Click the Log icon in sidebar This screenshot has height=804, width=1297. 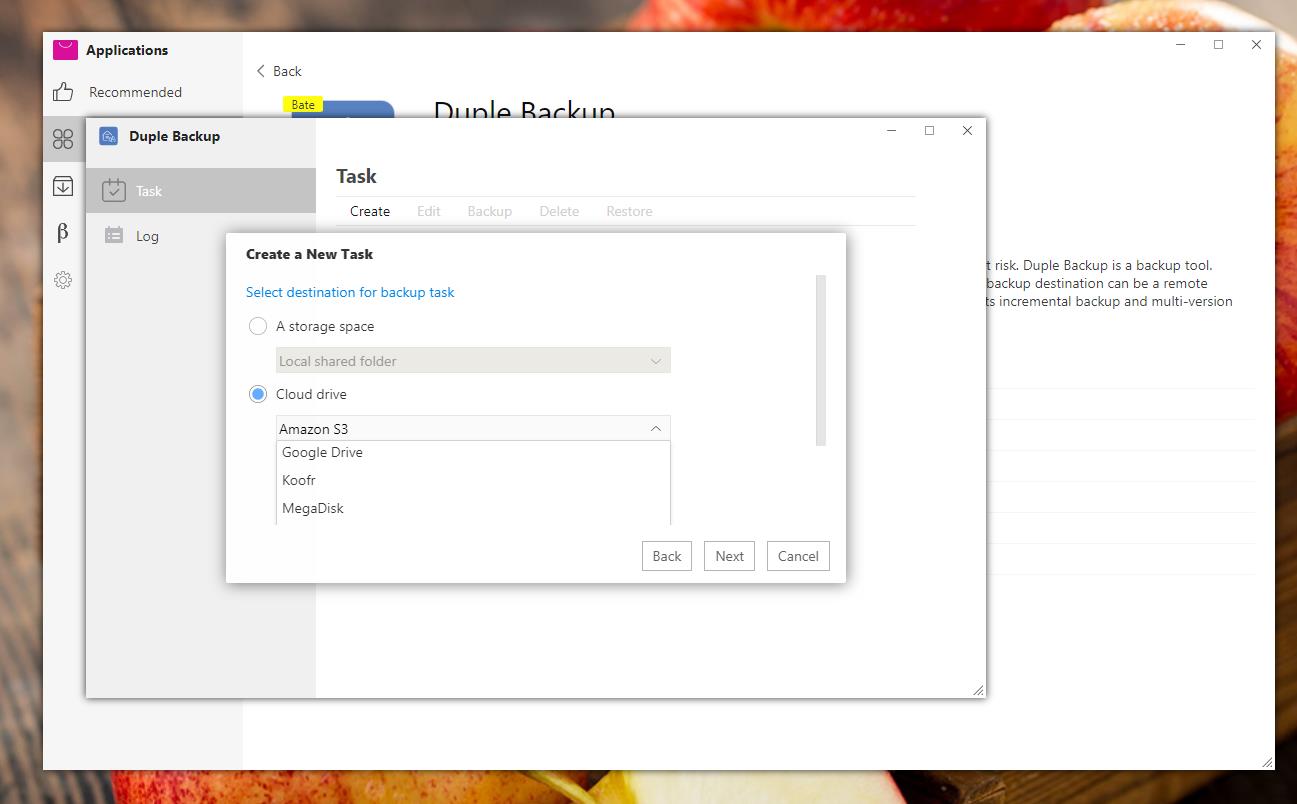114,236
